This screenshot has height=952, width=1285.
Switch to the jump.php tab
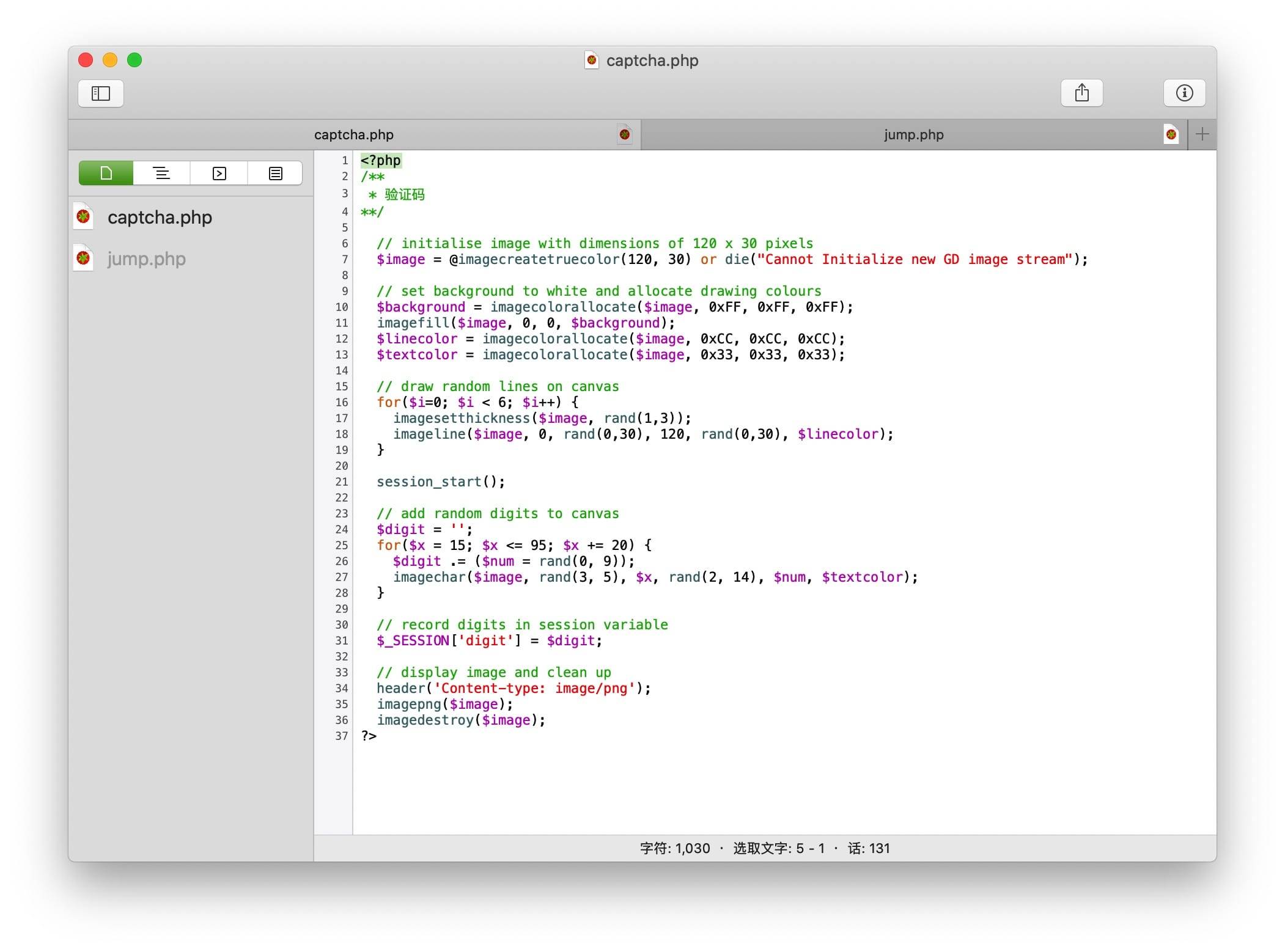913,135
